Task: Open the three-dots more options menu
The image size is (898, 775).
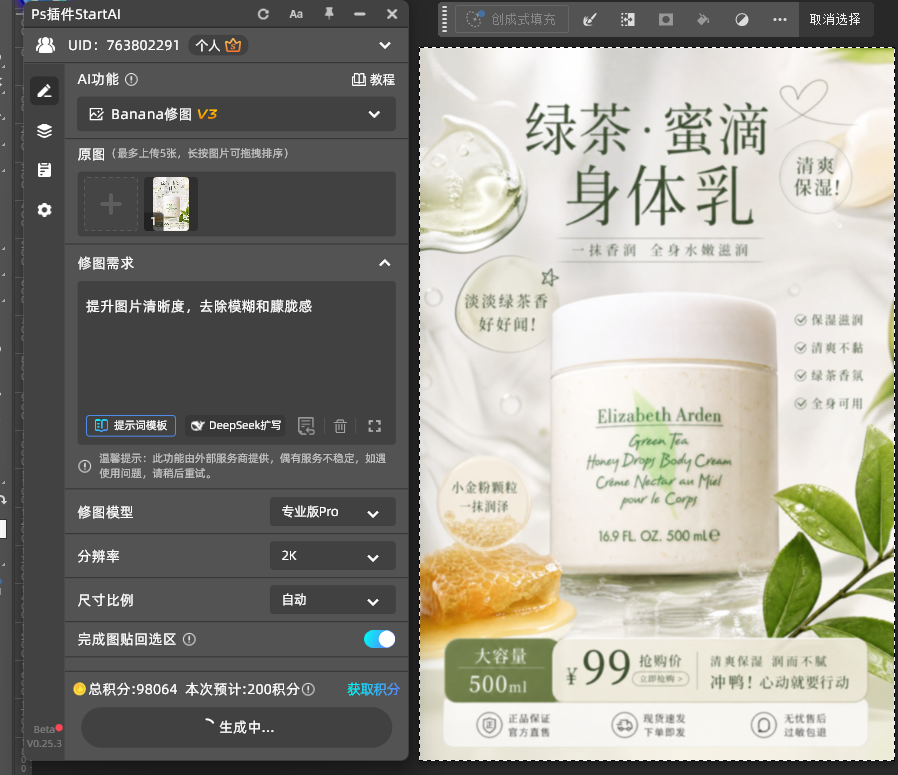Action: (x=779, y=20)
